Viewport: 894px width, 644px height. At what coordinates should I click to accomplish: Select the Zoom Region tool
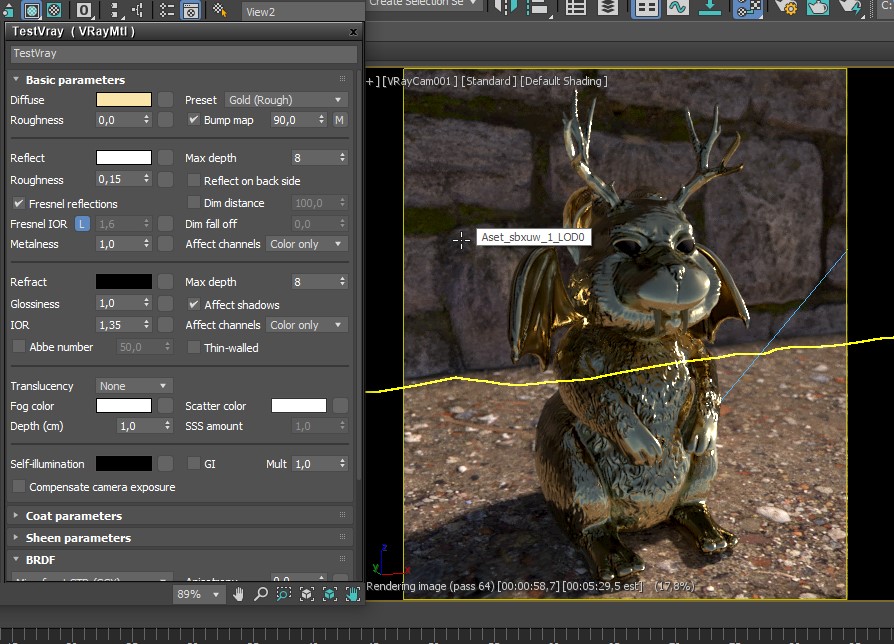[283, 594]
